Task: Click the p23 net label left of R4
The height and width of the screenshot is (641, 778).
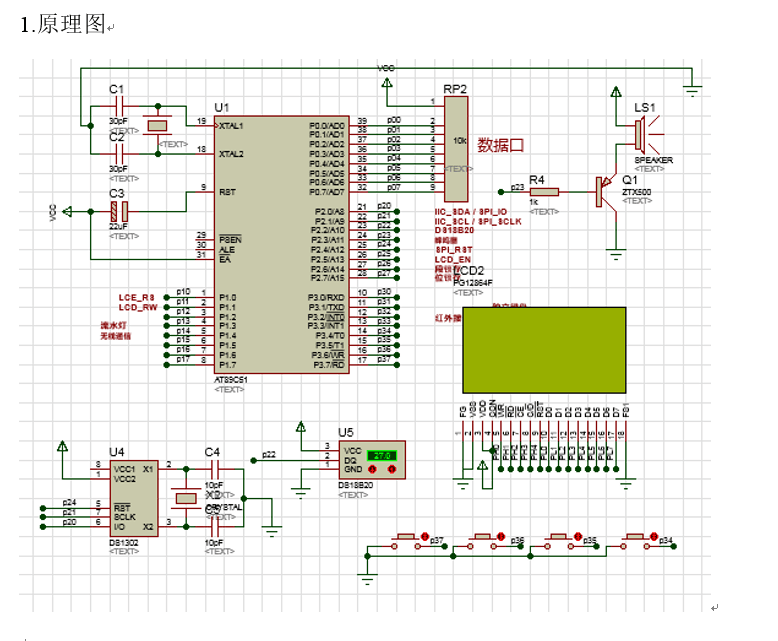Action: (x=517, y=187)
